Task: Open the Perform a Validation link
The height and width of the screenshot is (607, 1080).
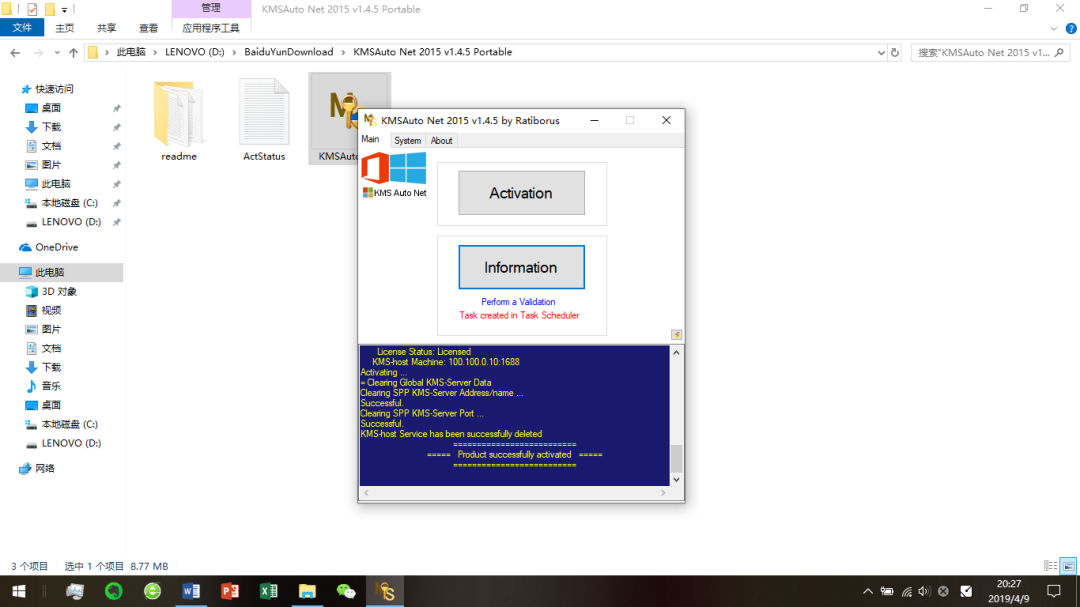Action: click(x=518, y=302)
